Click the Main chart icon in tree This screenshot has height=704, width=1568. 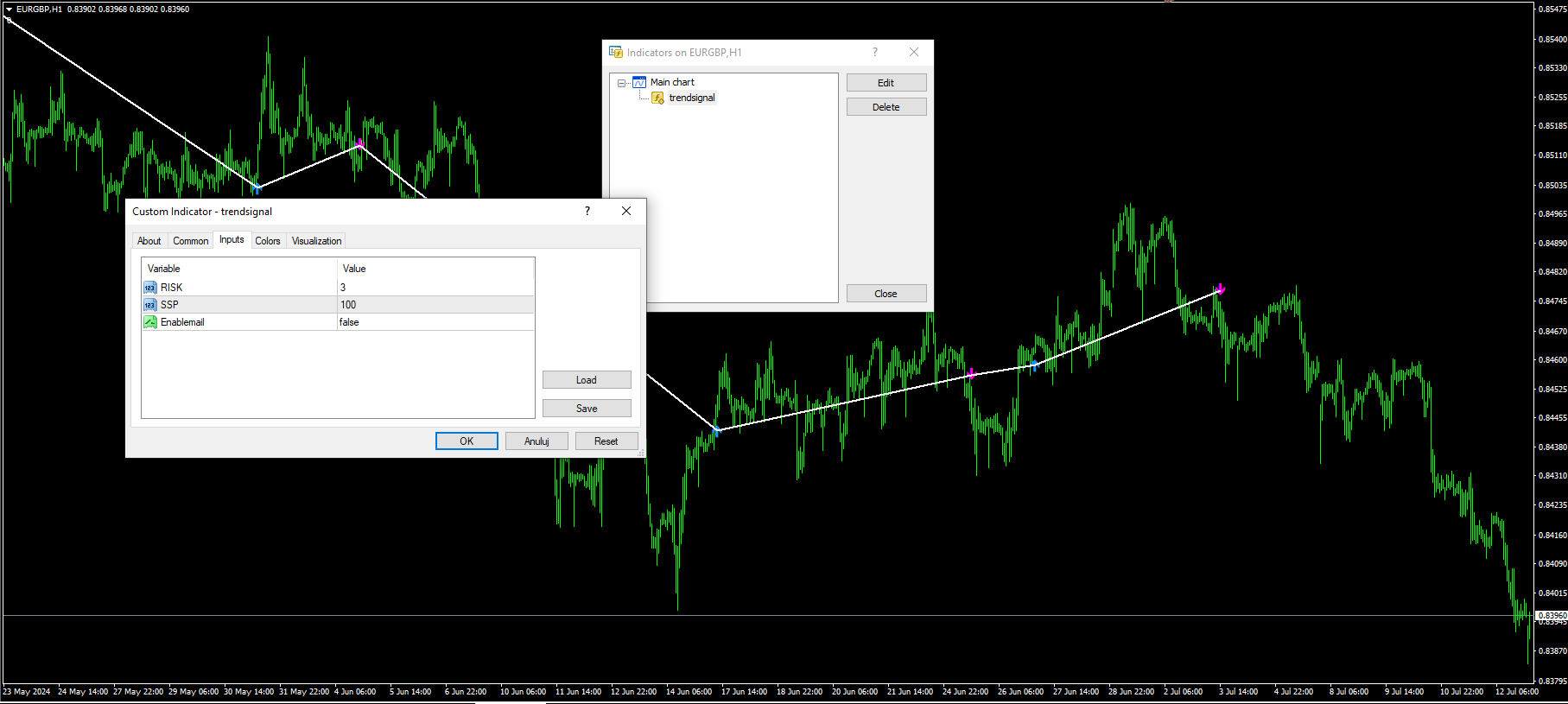(x=639, y=82)
